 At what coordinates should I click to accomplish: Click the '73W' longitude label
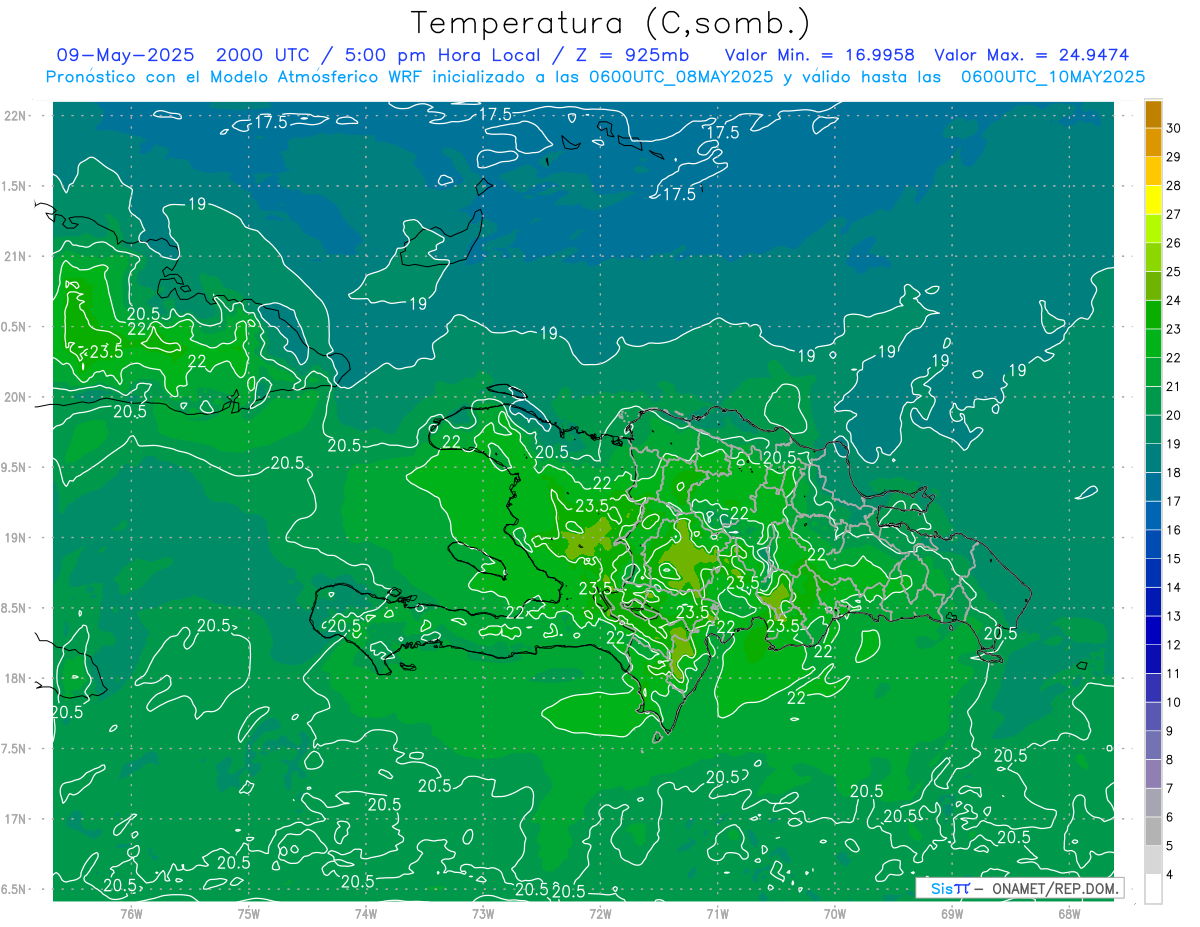[x=483, y=913]
